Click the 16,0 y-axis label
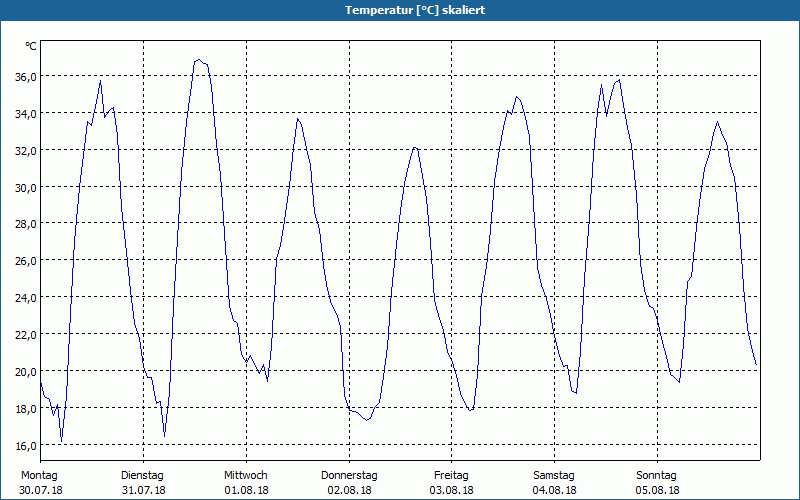 click(26, 445)
